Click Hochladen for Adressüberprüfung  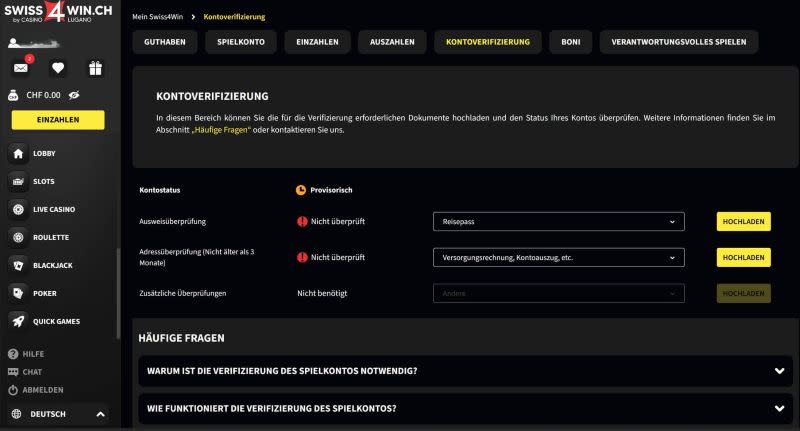tap(743, 258)
